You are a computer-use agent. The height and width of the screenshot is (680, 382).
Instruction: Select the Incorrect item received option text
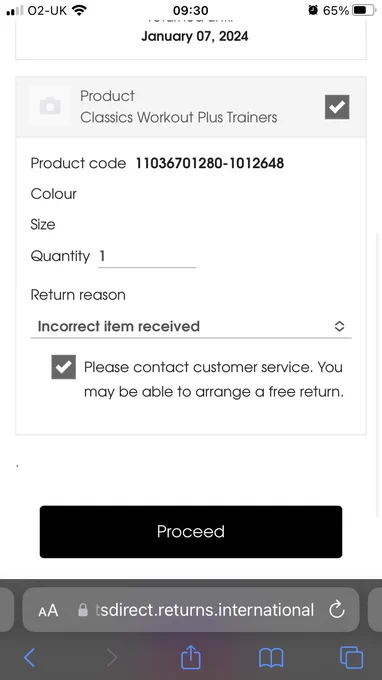point(119,326)
